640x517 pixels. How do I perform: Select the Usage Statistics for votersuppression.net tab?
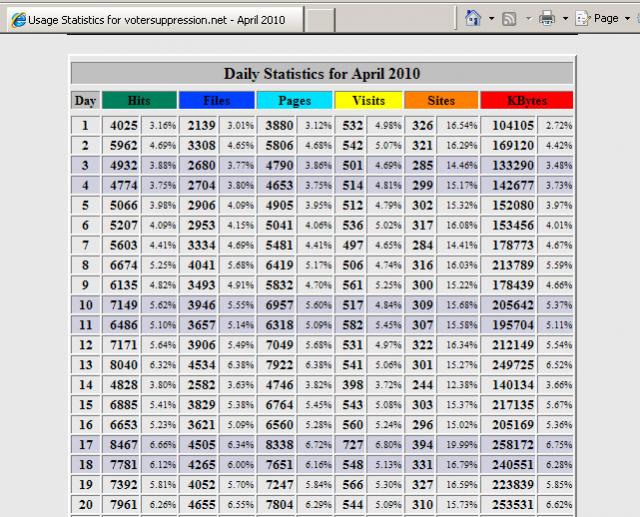150,19
